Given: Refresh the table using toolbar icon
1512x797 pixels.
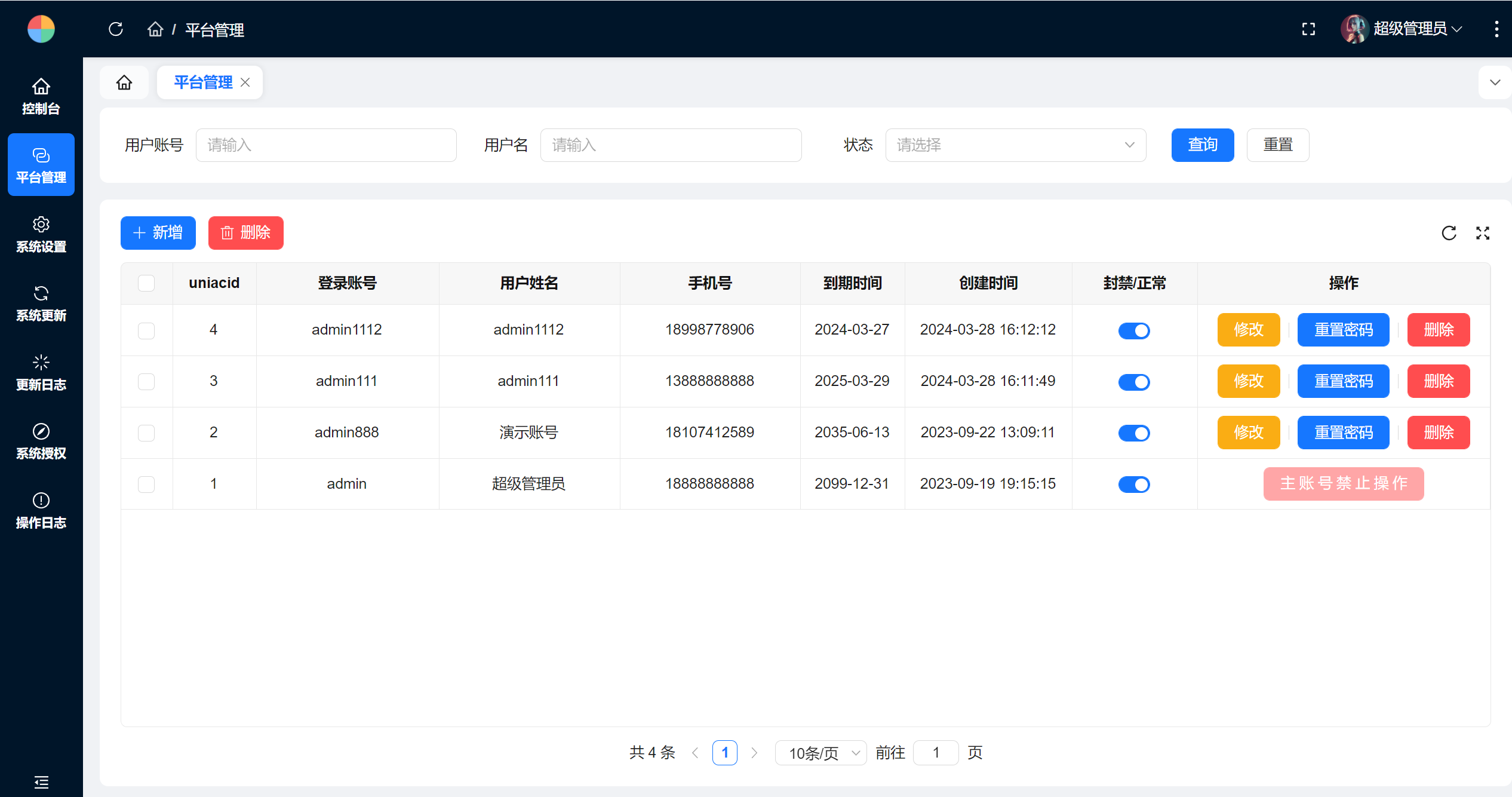Looking at the screenshot, I should coord(1449,233).
